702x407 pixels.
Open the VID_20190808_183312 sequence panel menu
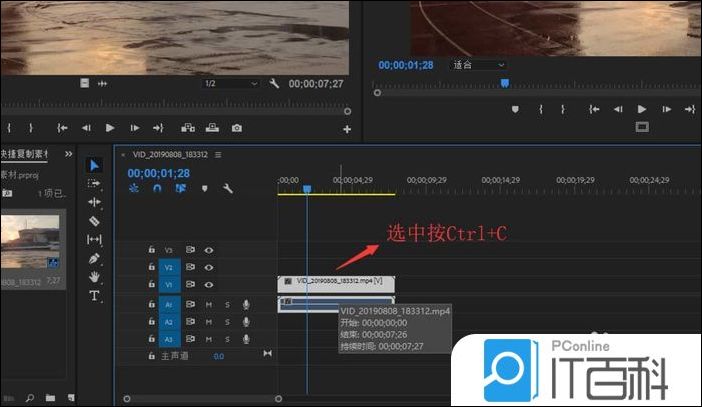pyautogui.click(x=217, y=155)
